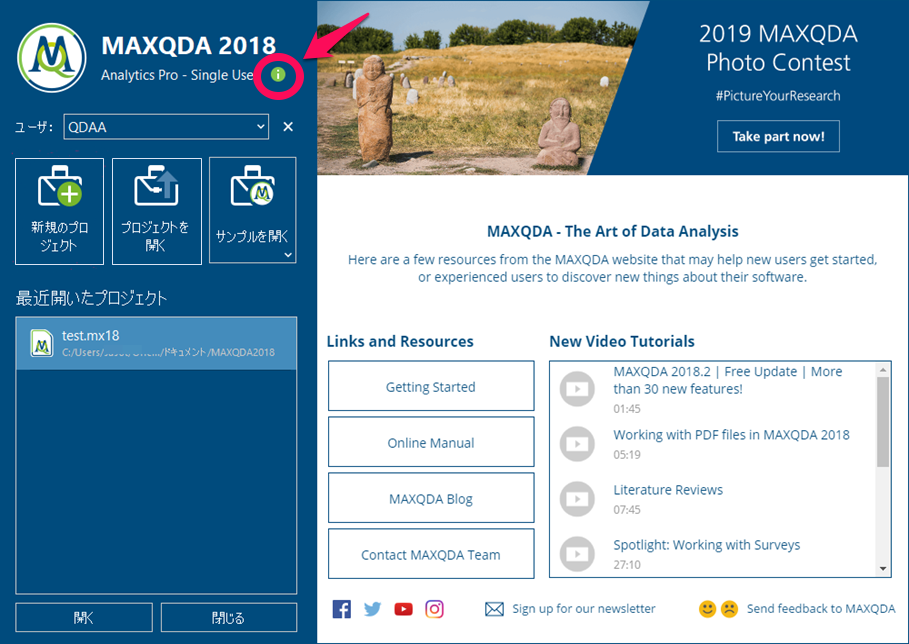909x644 pixels.
Task: Open the Twitter icon
Action: point(372,609)
